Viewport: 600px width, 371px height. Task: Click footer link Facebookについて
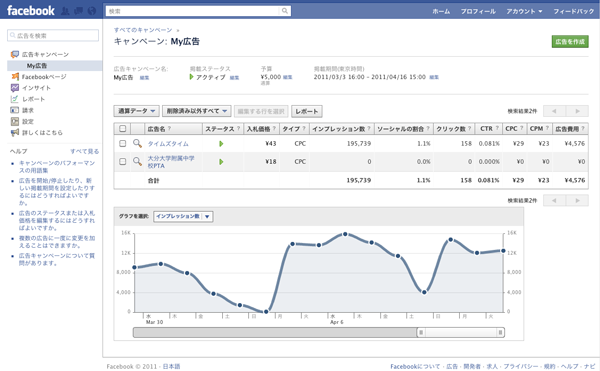click(x=415, y=366)
